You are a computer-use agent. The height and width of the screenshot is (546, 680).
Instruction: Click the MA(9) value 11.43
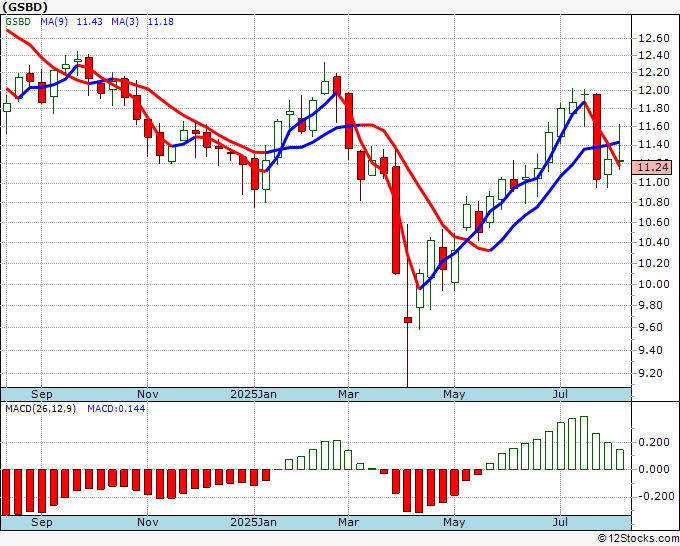click(89, 22)
